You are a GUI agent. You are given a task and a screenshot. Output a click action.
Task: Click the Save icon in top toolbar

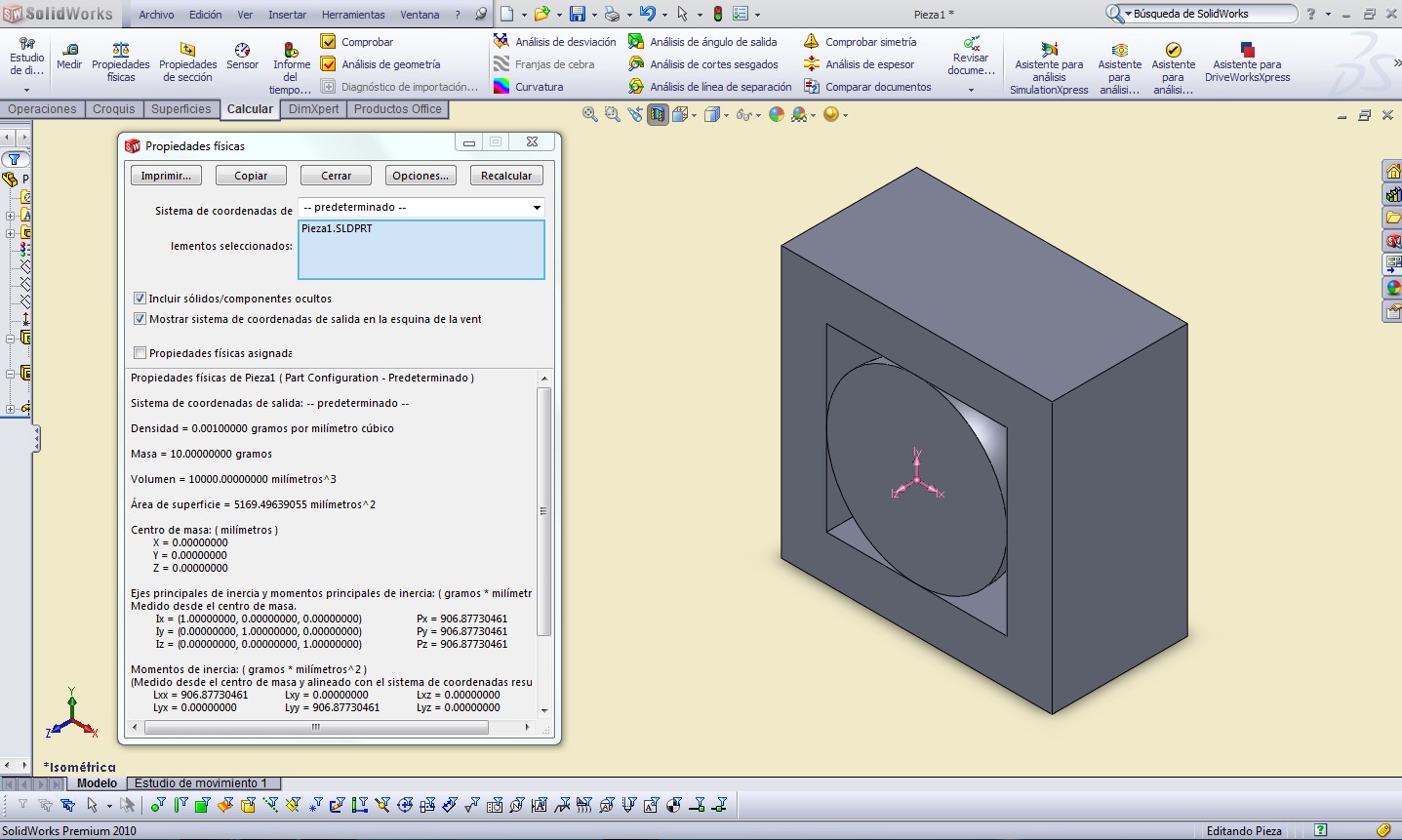point(577,14)
